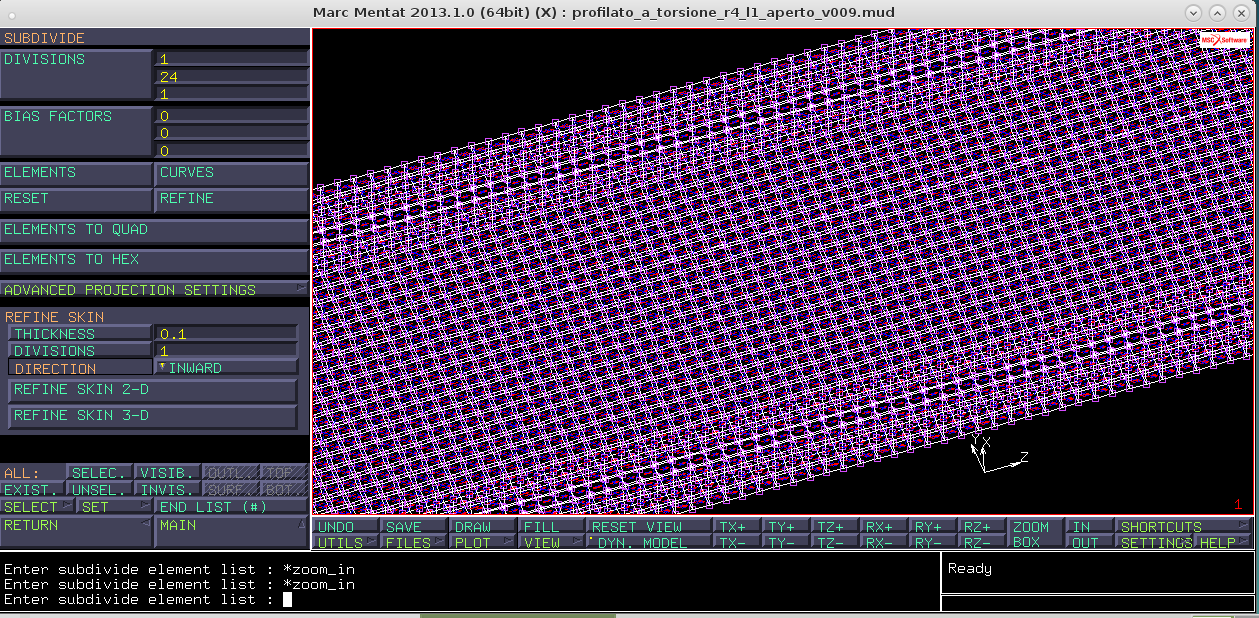Click TX+ to translate view
This screenshot has height=618, width=1259.
click(x=738, y=526)
